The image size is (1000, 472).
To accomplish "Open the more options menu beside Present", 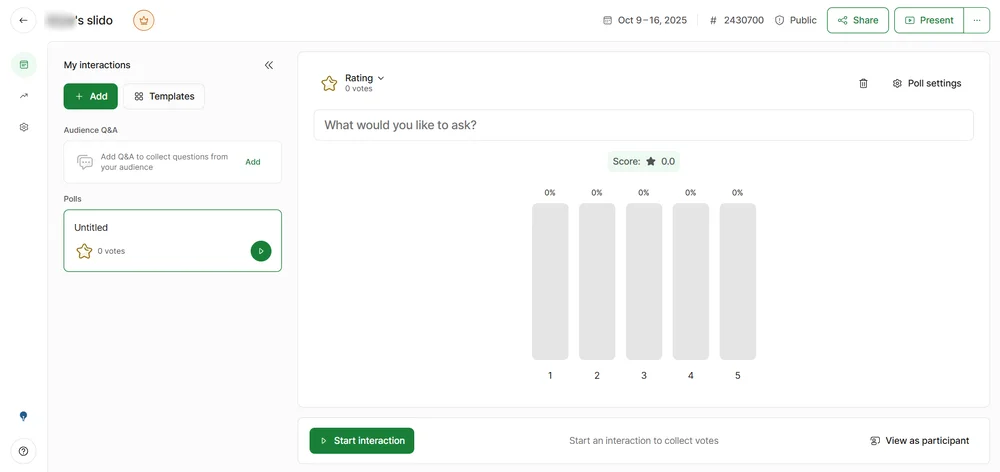I will click(976, 20).
